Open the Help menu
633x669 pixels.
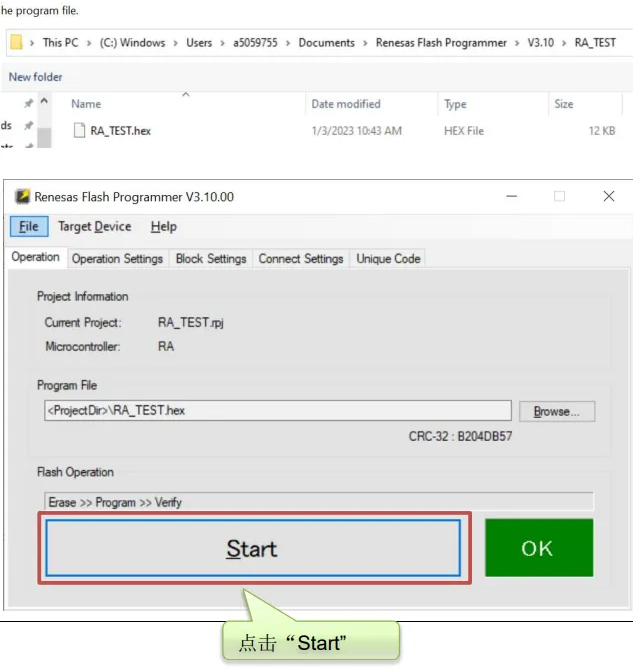click(x=164, y=227)
